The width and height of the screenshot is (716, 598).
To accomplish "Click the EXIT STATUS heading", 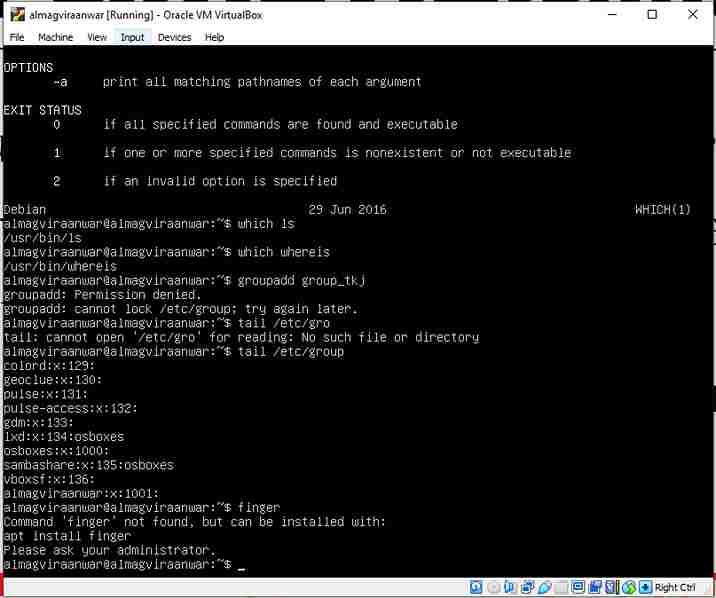I will [42, 110].
